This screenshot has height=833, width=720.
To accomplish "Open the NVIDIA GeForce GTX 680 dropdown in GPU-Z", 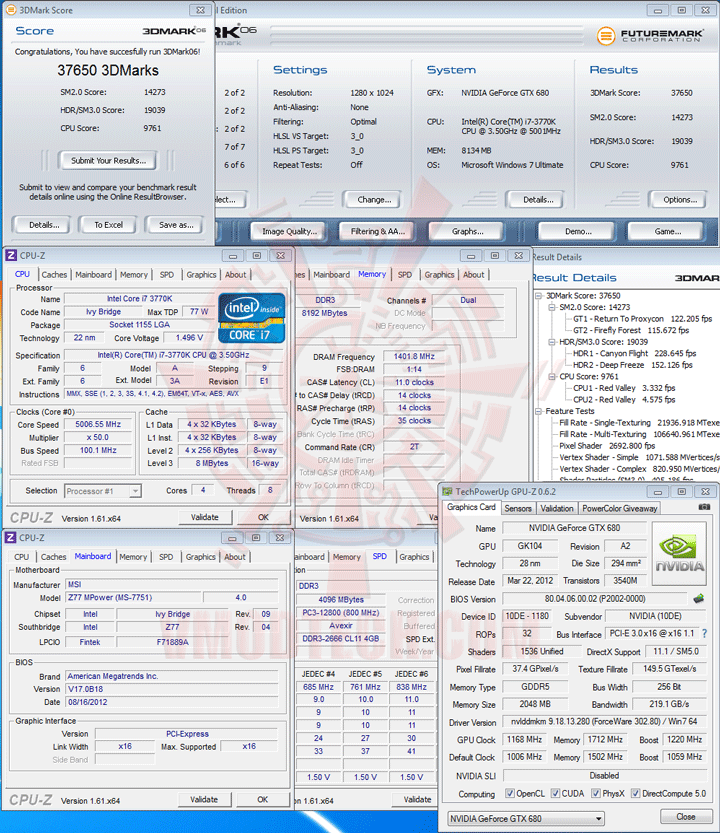I will [x=526, y=818].
